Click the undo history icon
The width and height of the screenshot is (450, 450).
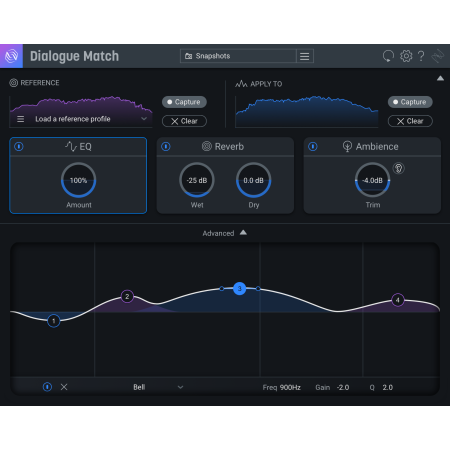pyautogui.click(x=388, y=56)
